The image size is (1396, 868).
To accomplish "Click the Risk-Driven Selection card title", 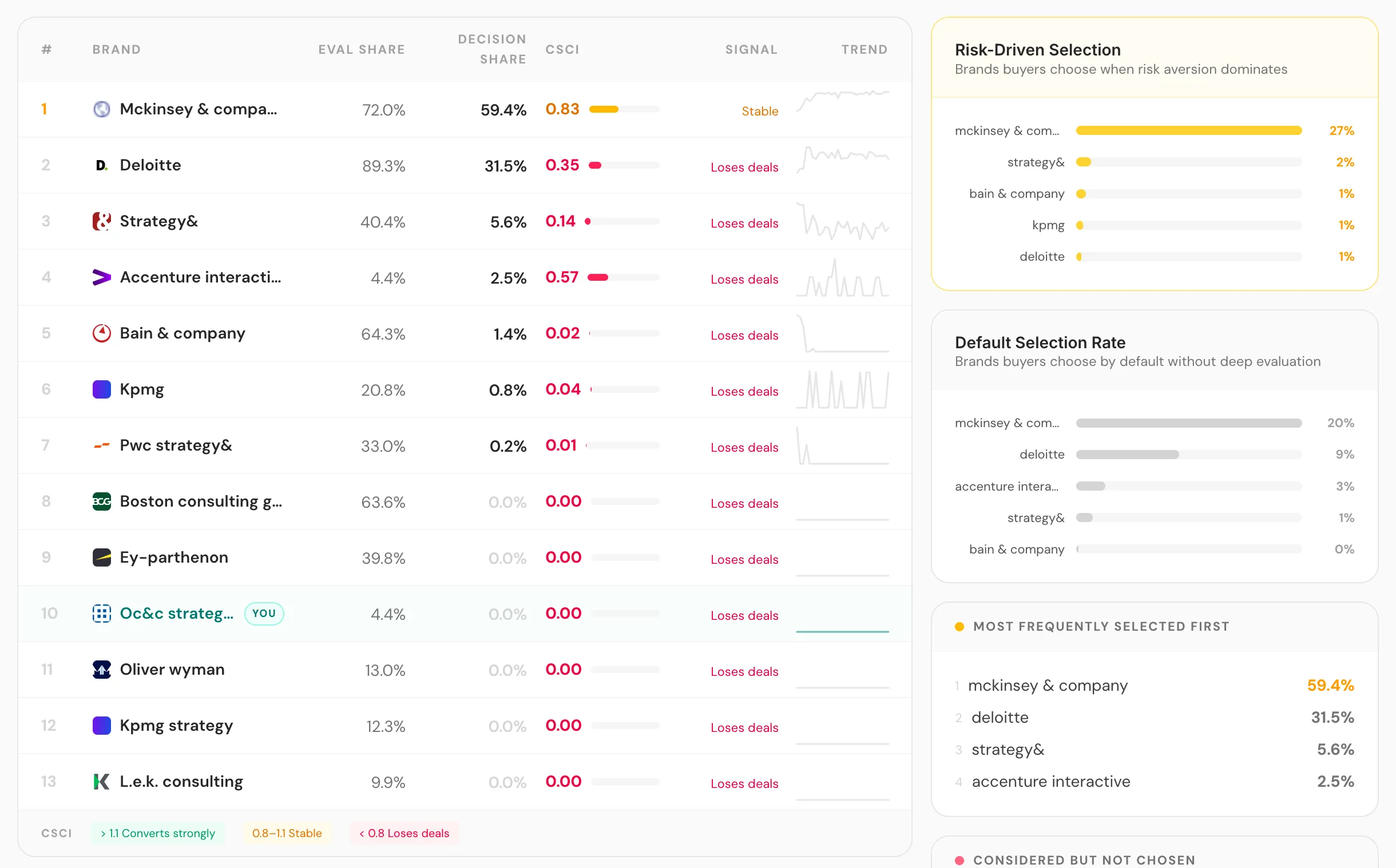I will [x=1038, y=50].
